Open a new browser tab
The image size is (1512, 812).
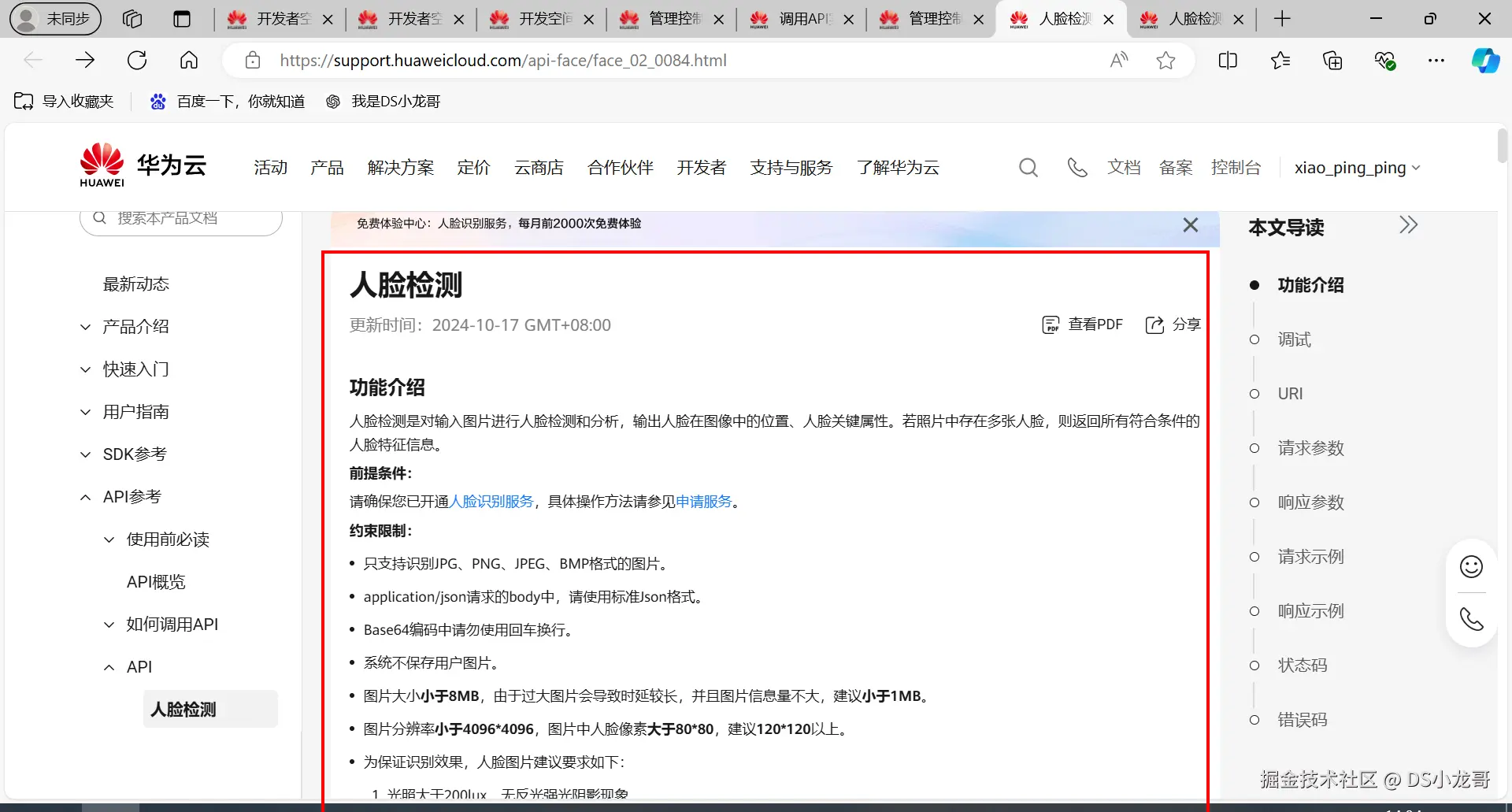tap(1282, 19)
